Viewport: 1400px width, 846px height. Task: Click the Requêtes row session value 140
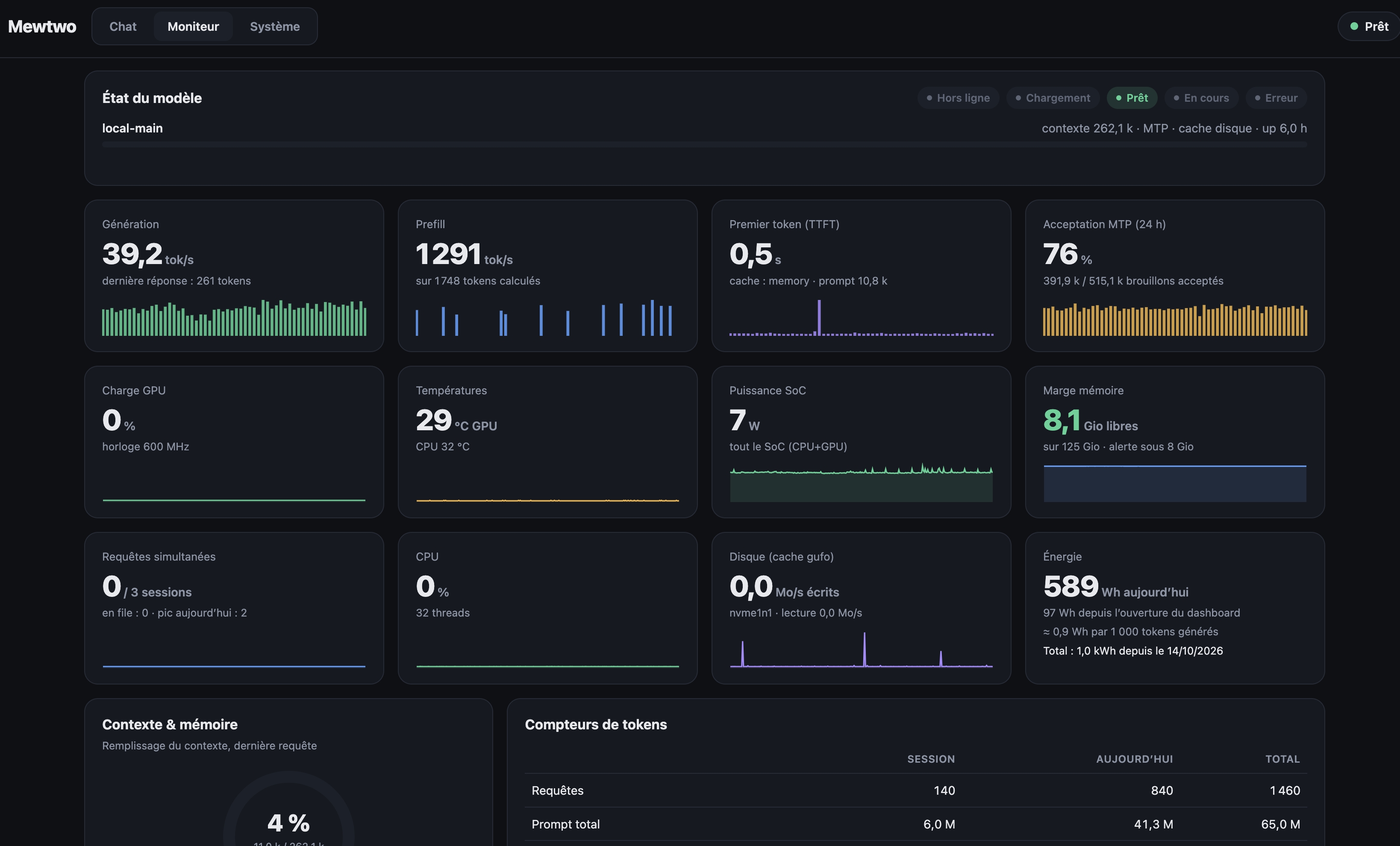(x=944, y=790)
